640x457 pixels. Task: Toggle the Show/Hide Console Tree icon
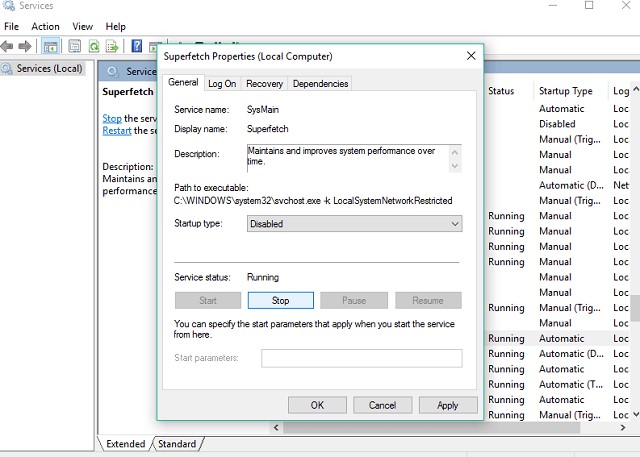(50, 46)
